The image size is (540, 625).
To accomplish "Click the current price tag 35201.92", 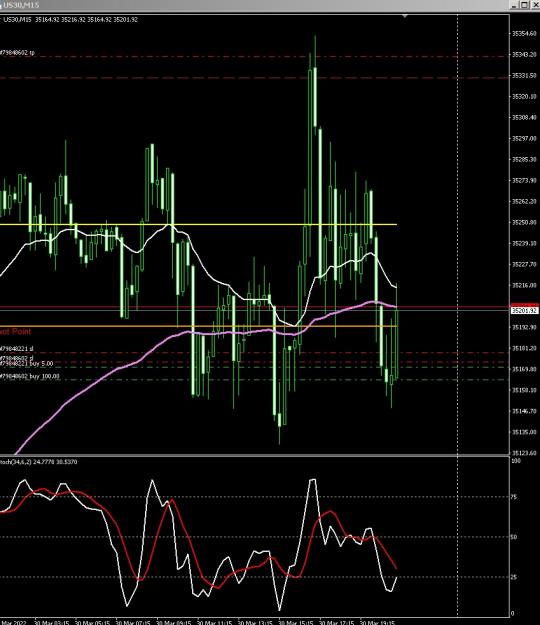I will (524, 311).
